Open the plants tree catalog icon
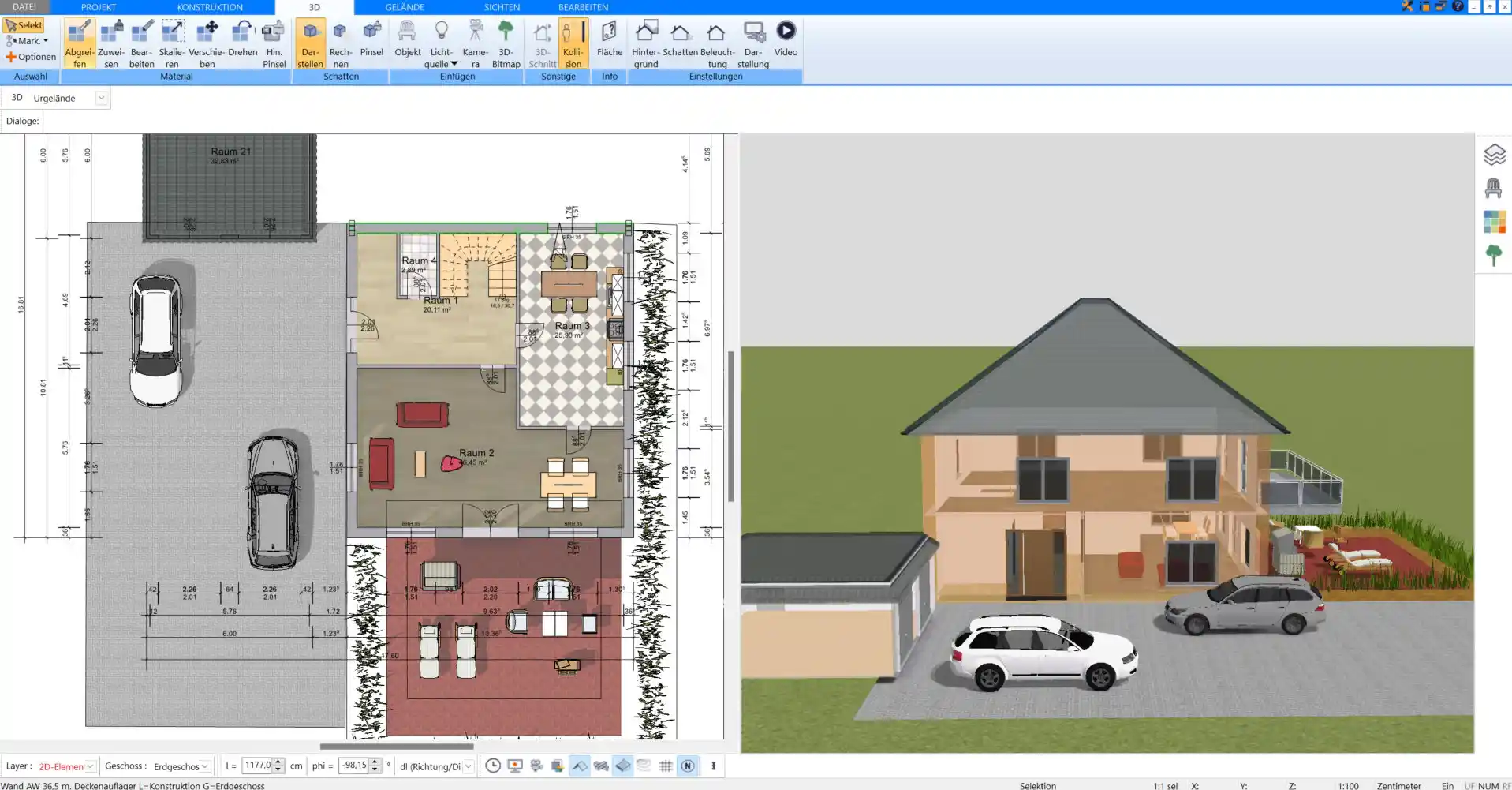The height and width of the screenshot is (790, 1512). click(1494, 255)
